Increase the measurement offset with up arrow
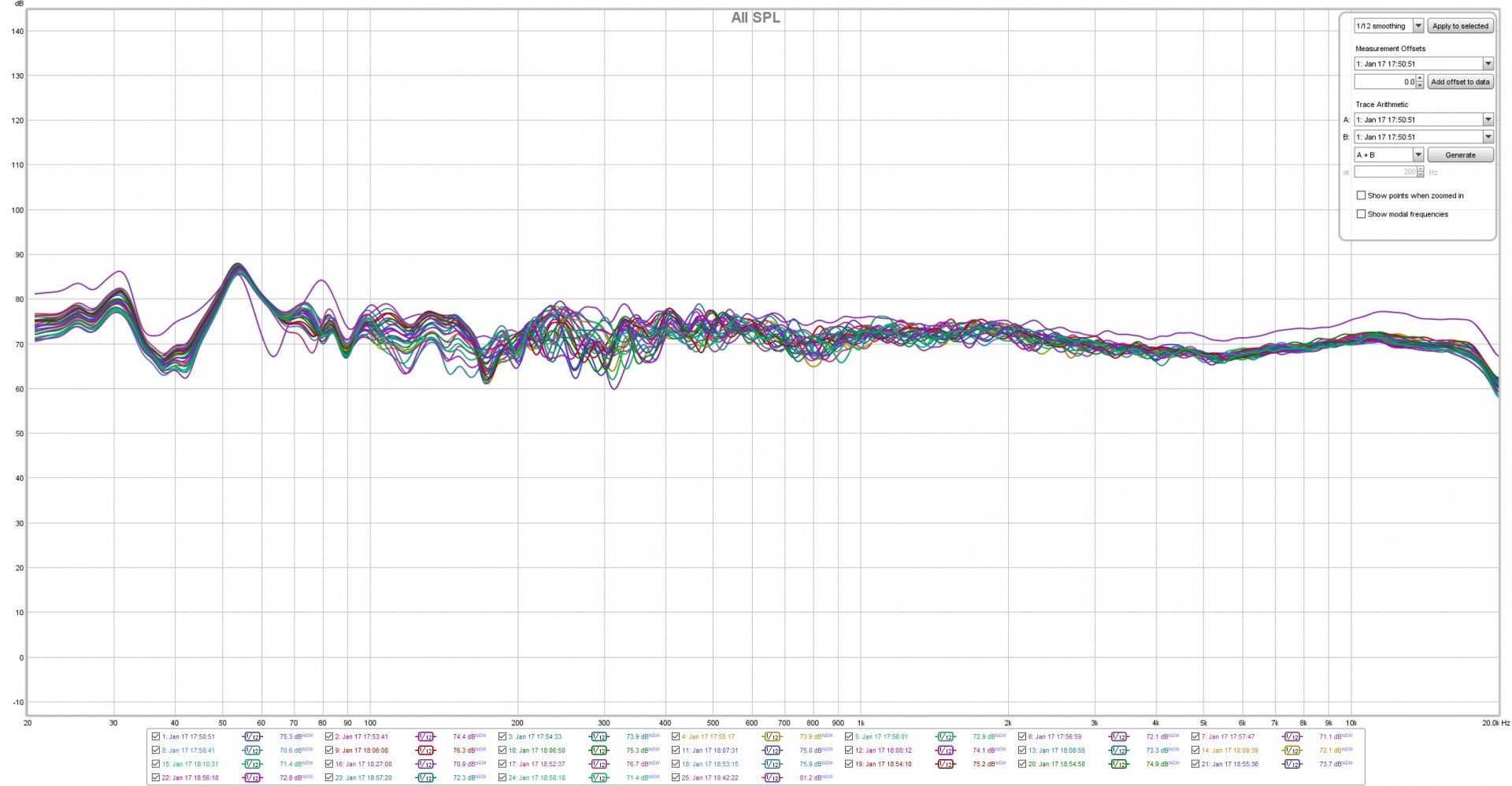The height and width of the screenshot is (786, 1512). point(1420,78)
